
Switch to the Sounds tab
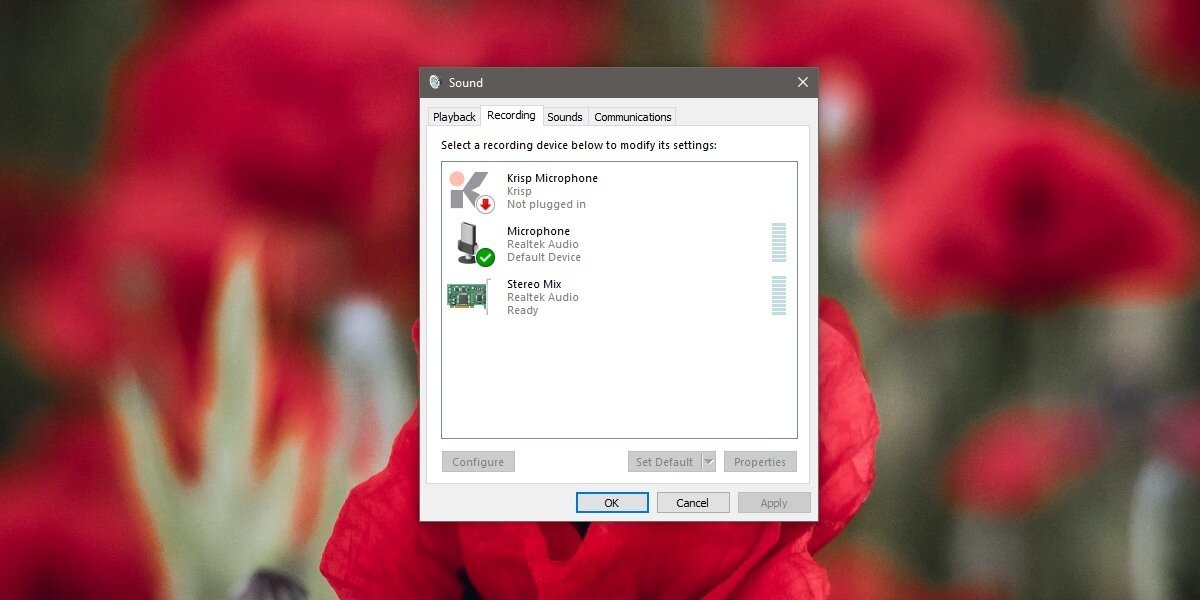point(565,116)
